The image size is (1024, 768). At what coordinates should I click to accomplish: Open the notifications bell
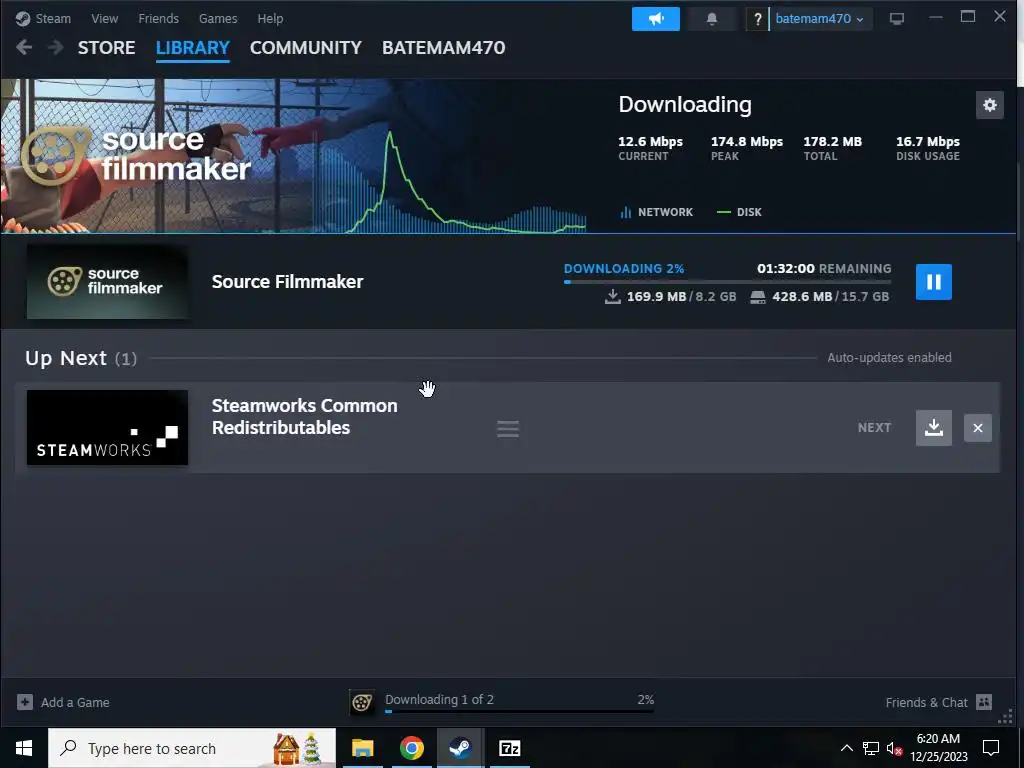pos(712,19)
